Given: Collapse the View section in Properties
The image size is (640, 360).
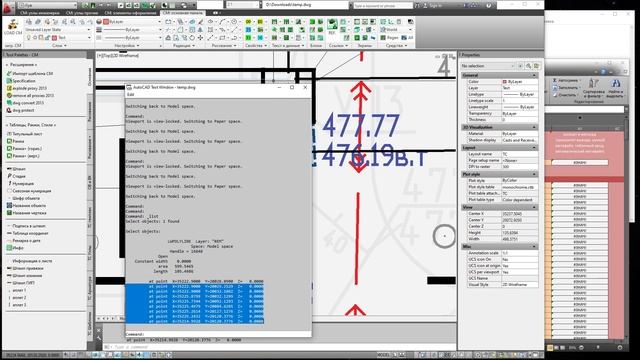Looking at the screenshot, I should tap(534, 207).
